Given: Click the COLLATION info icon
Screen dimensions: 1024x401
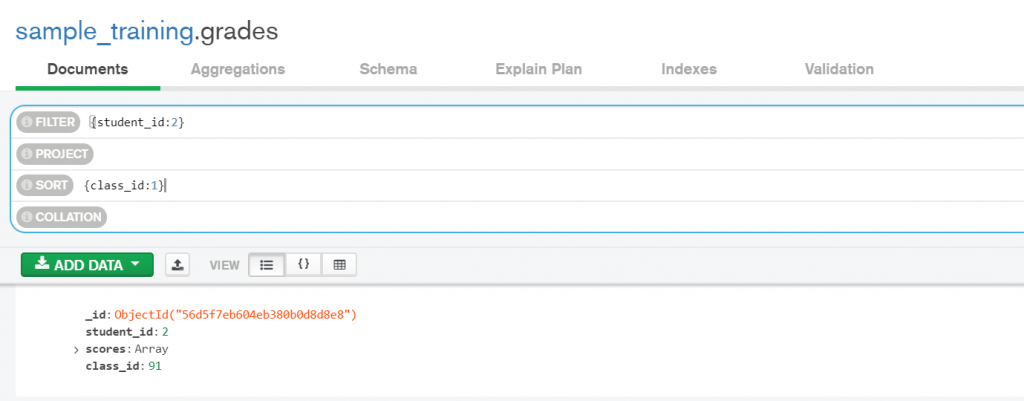Looking at the screenshot, I should (x=27, y=217).
